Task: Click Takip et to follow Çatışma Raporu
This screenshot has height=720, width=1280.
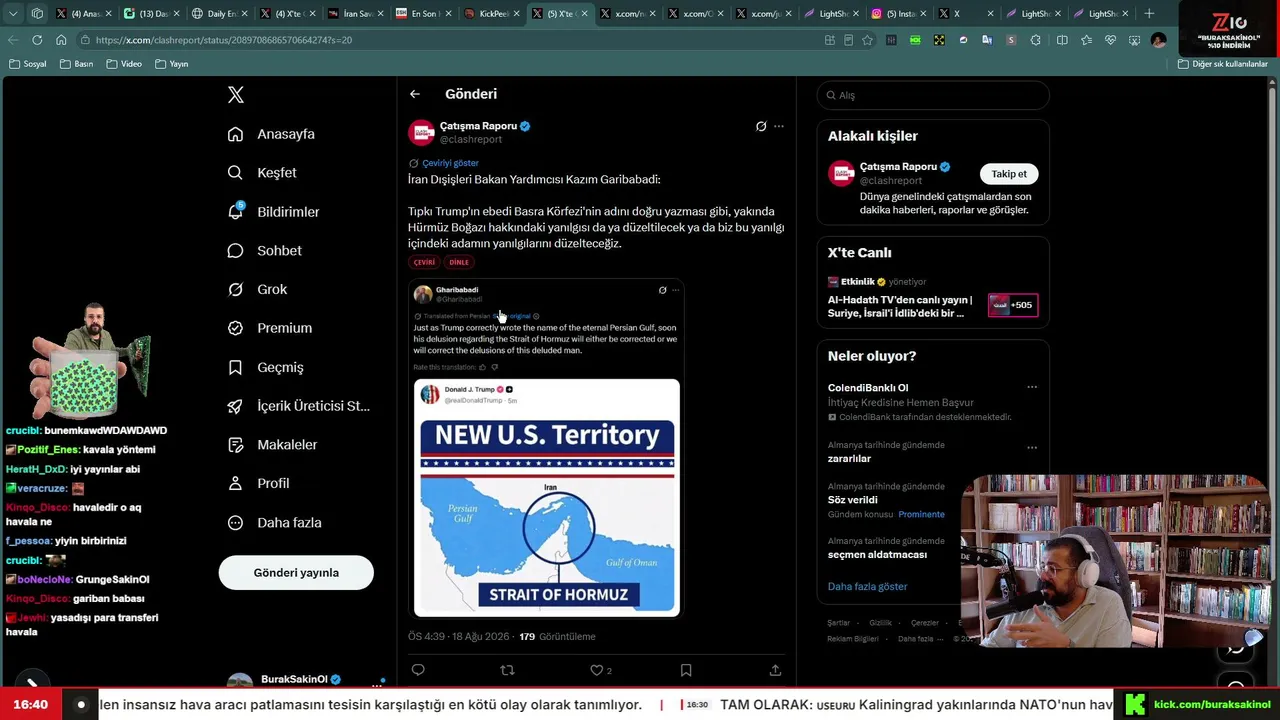Action: 1009,174
